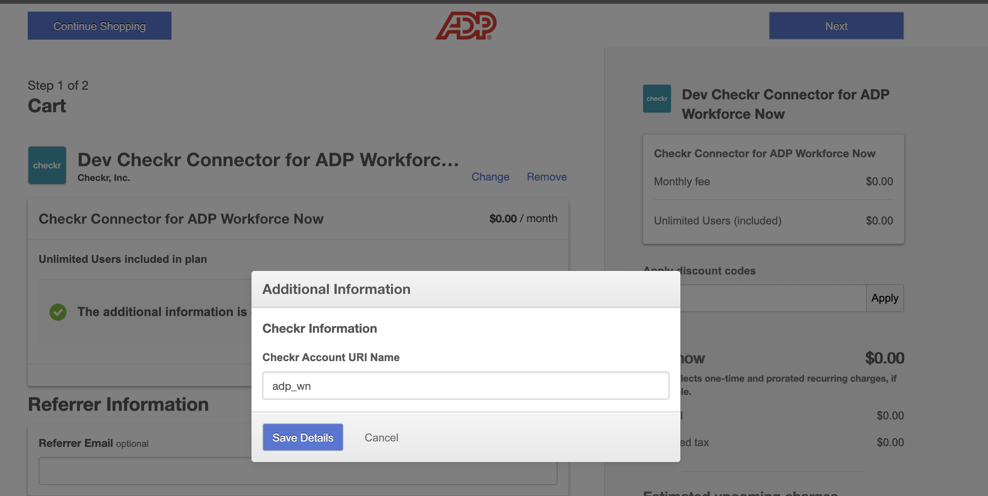Click the 'Step 1 of 2' text

coord(58,86)
